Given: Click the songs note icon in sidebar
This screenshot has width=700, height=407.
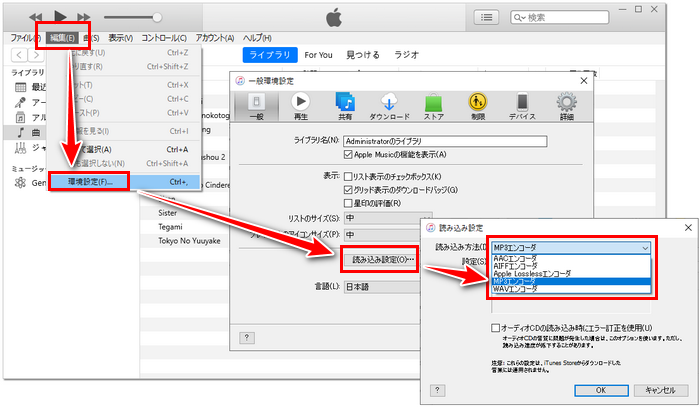Looking at the screenshot, I should click(21, 133).
